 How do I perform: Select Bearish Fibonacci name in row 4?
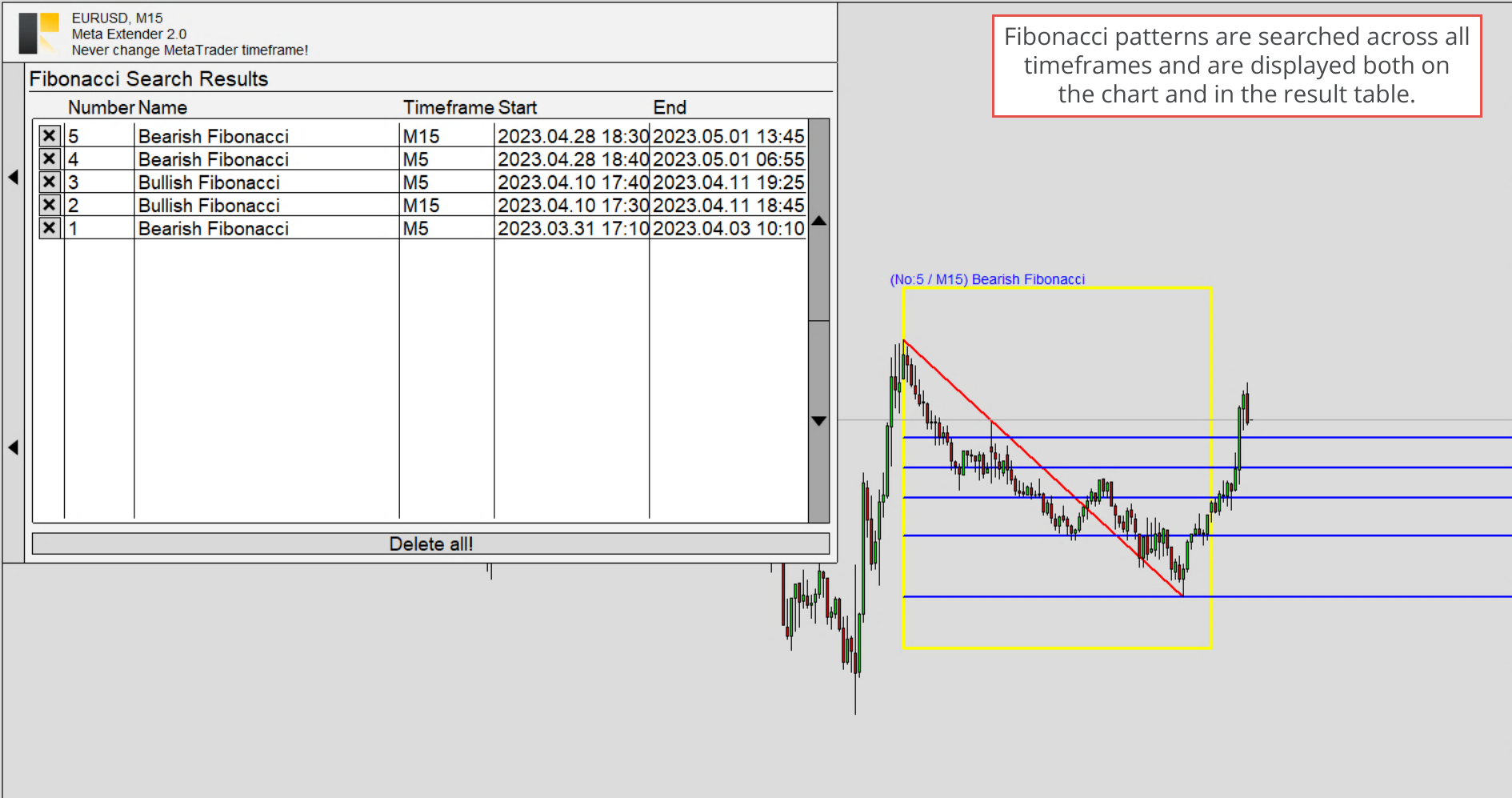214,159
